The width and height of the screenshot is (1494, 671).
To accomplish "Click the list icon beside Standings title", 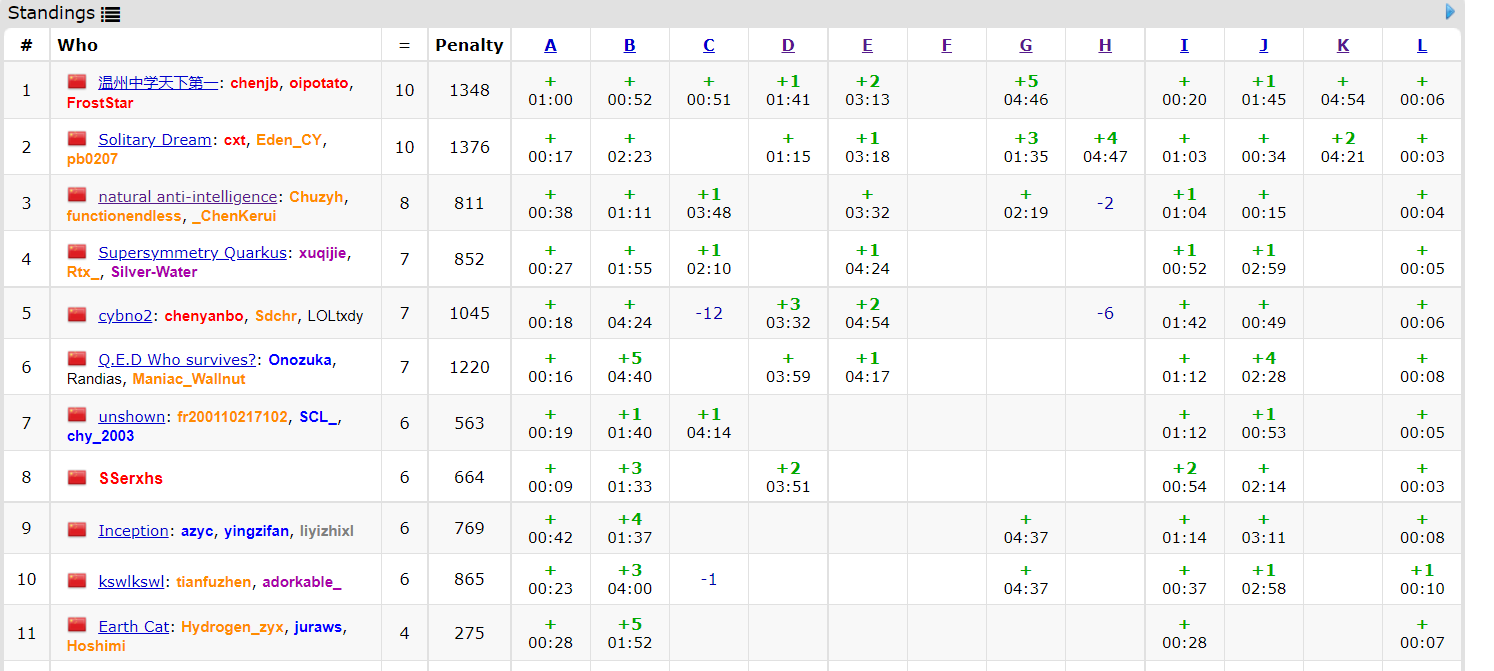I will [110, 14].
